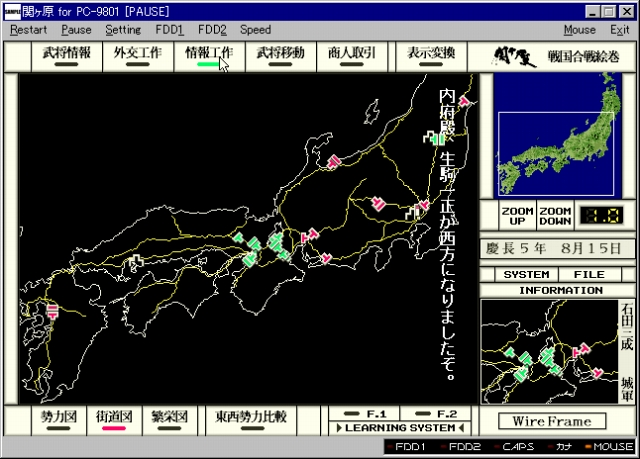
Task: Click the ZOOM UP button
Action: pos(516,216)
